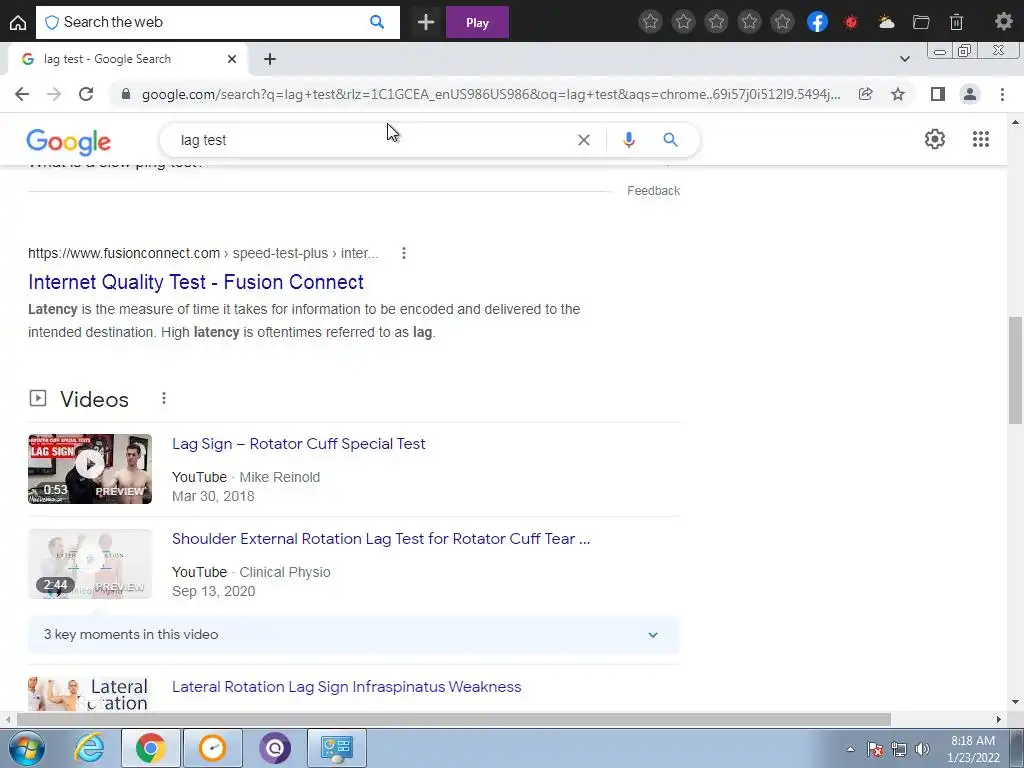Open 'Lag Sign – Rotator Cuff Special Test'
Screen dimensions: 1024x768
(x=299, y=444)
